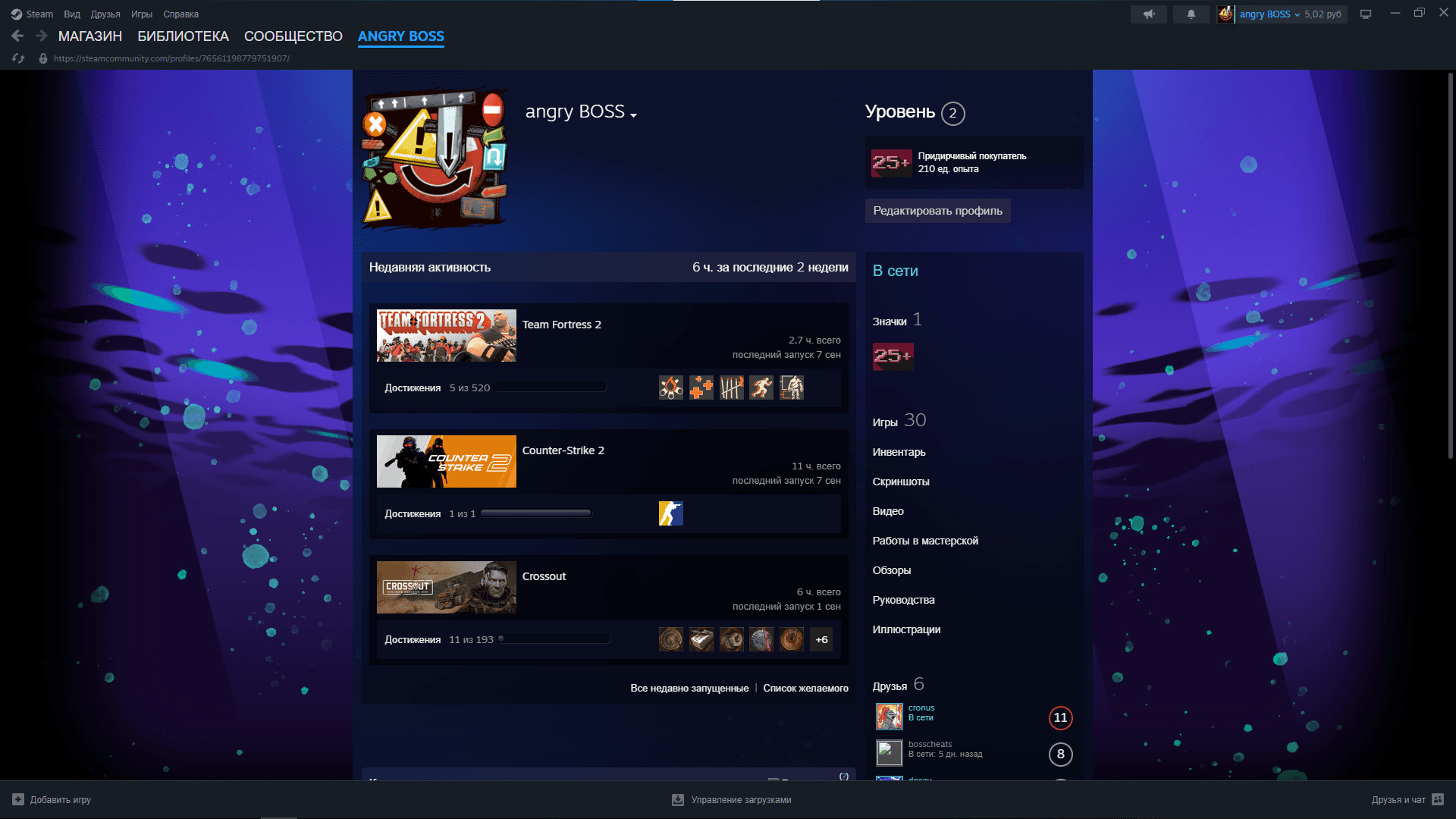Image resolution: width=1456 pixels, height=819 pixels.
Task: Click the second Crossout achievement icon
Action: (701, 639)
